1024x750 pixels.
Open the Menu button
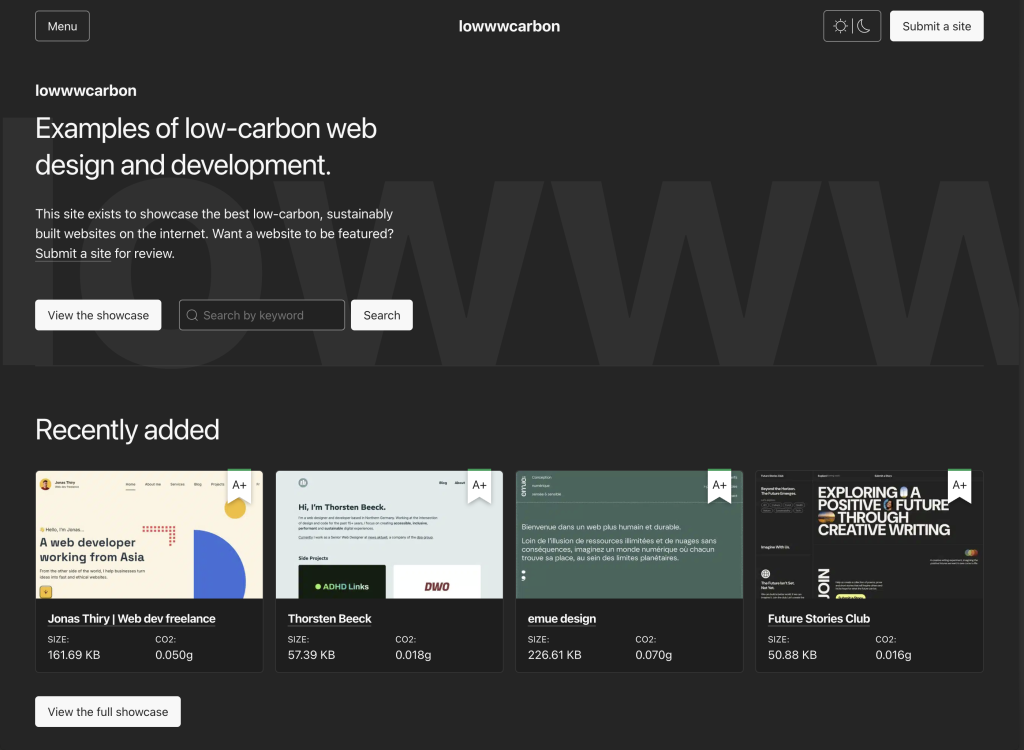pos(62,26)
